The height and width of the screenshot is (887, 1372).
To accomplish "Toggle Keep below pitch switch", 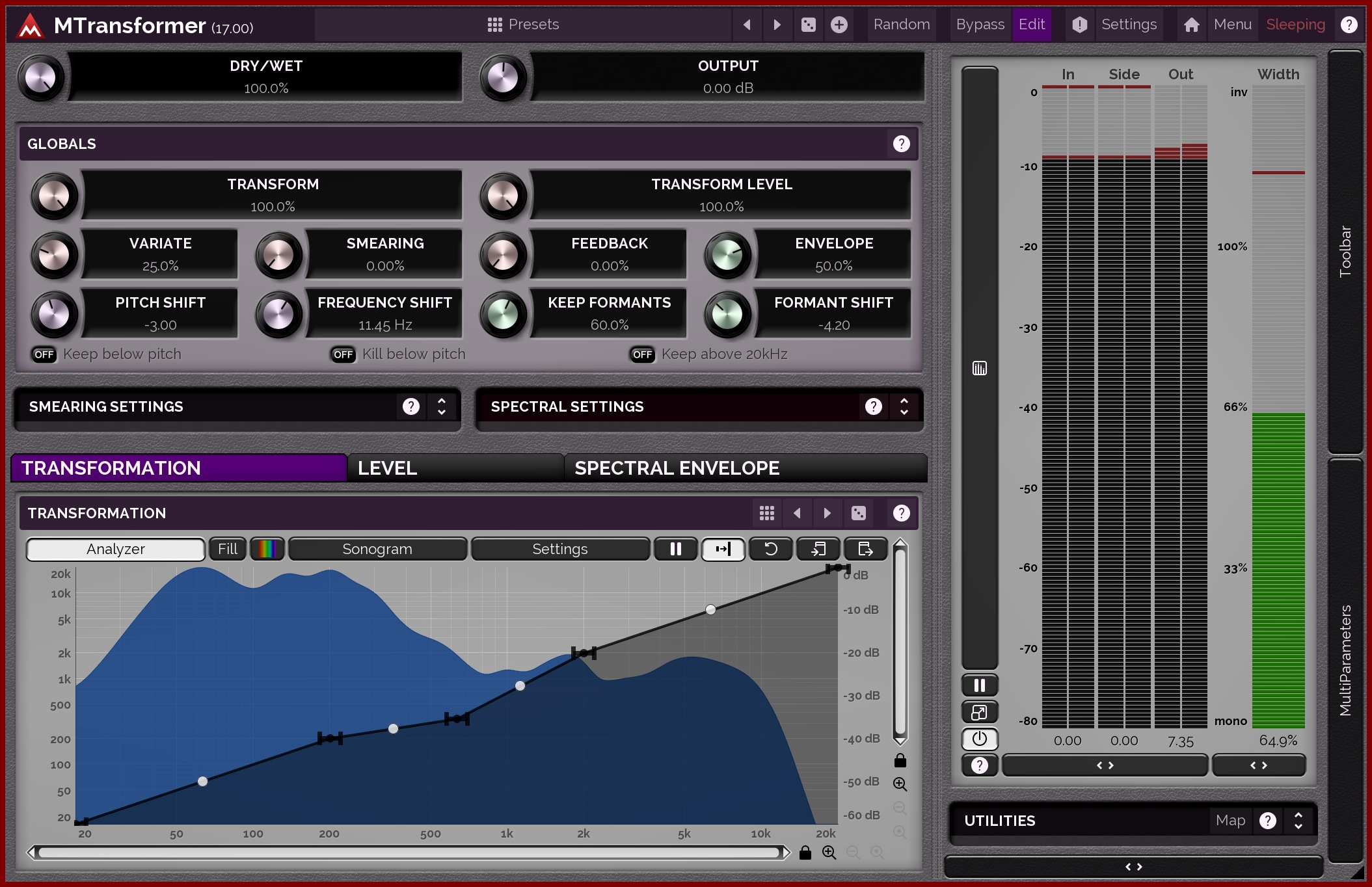I will pyautogui.click(x=44, y=354).
